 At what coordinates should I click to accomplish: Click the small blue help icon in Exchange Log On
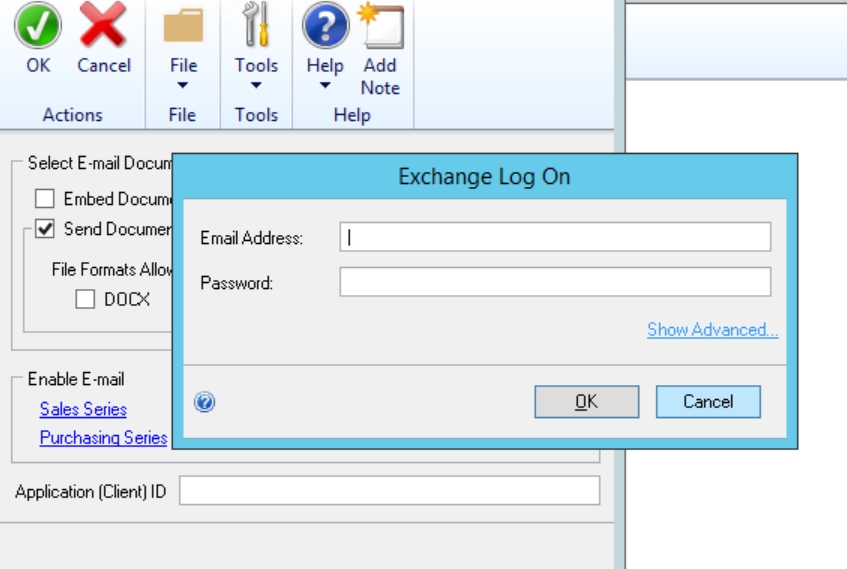coord(205,402)
